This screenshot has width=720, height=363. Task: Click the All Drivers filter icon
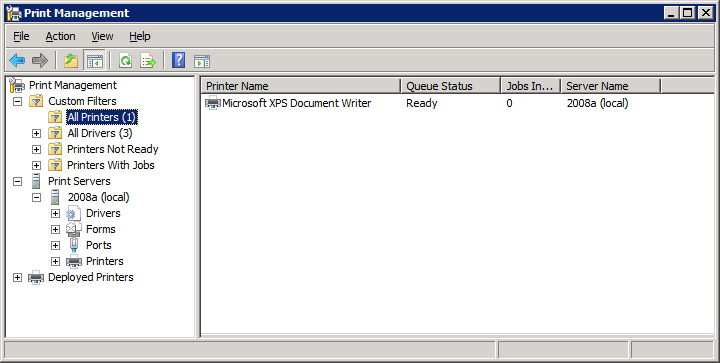click(55, 133)
